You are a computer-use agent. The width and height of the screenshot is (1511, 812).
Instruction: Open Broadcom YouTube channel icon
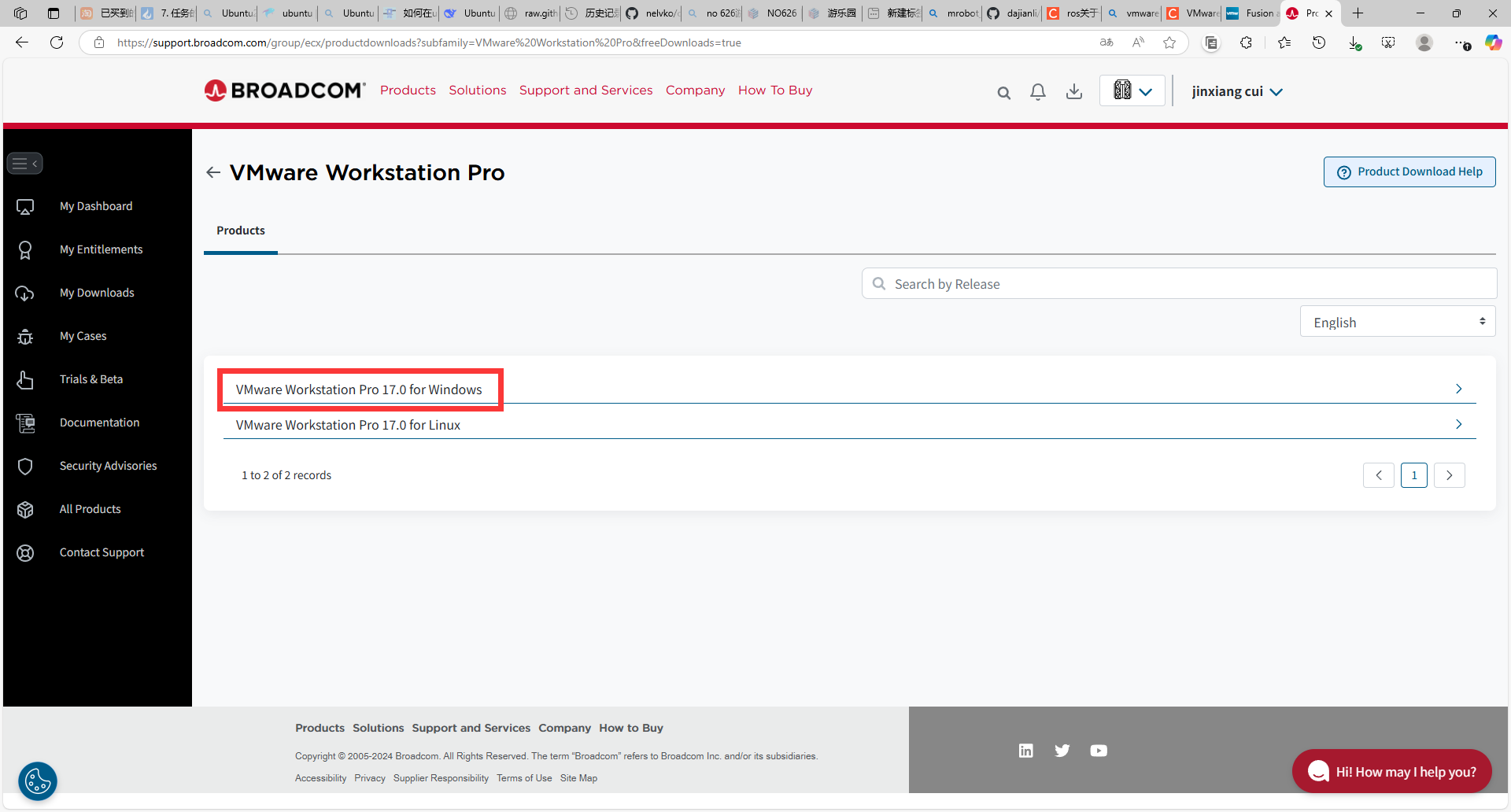coord(1099,751)
